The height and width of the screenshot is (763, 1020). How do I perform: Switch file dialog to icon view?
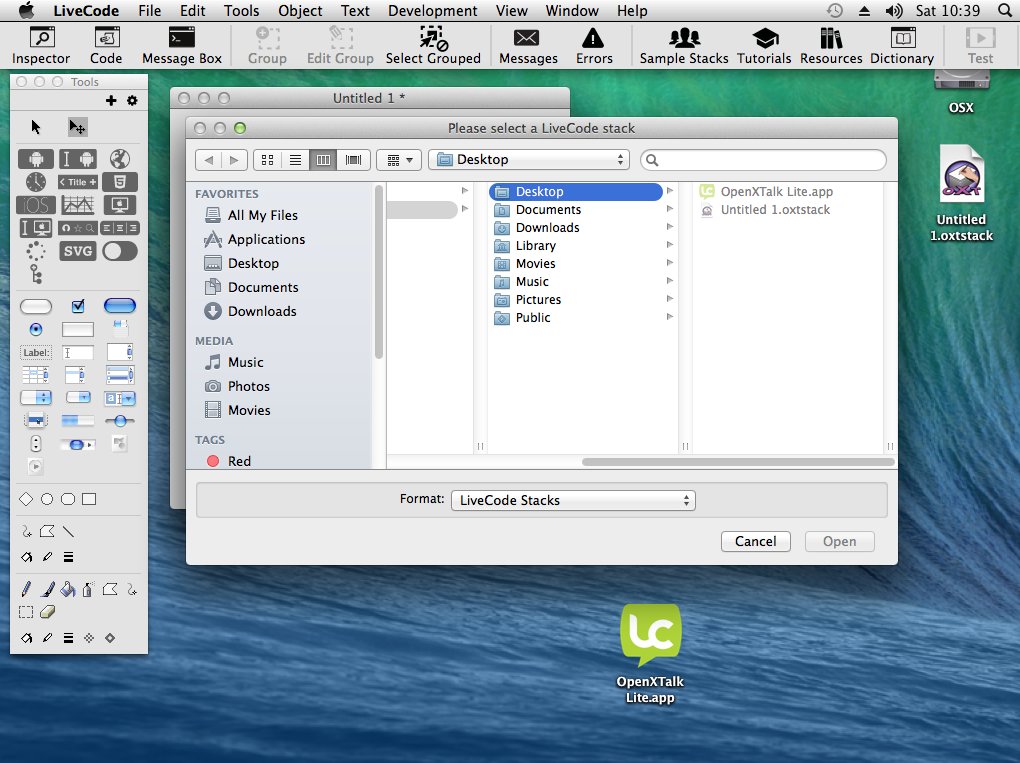click(267, 159)
